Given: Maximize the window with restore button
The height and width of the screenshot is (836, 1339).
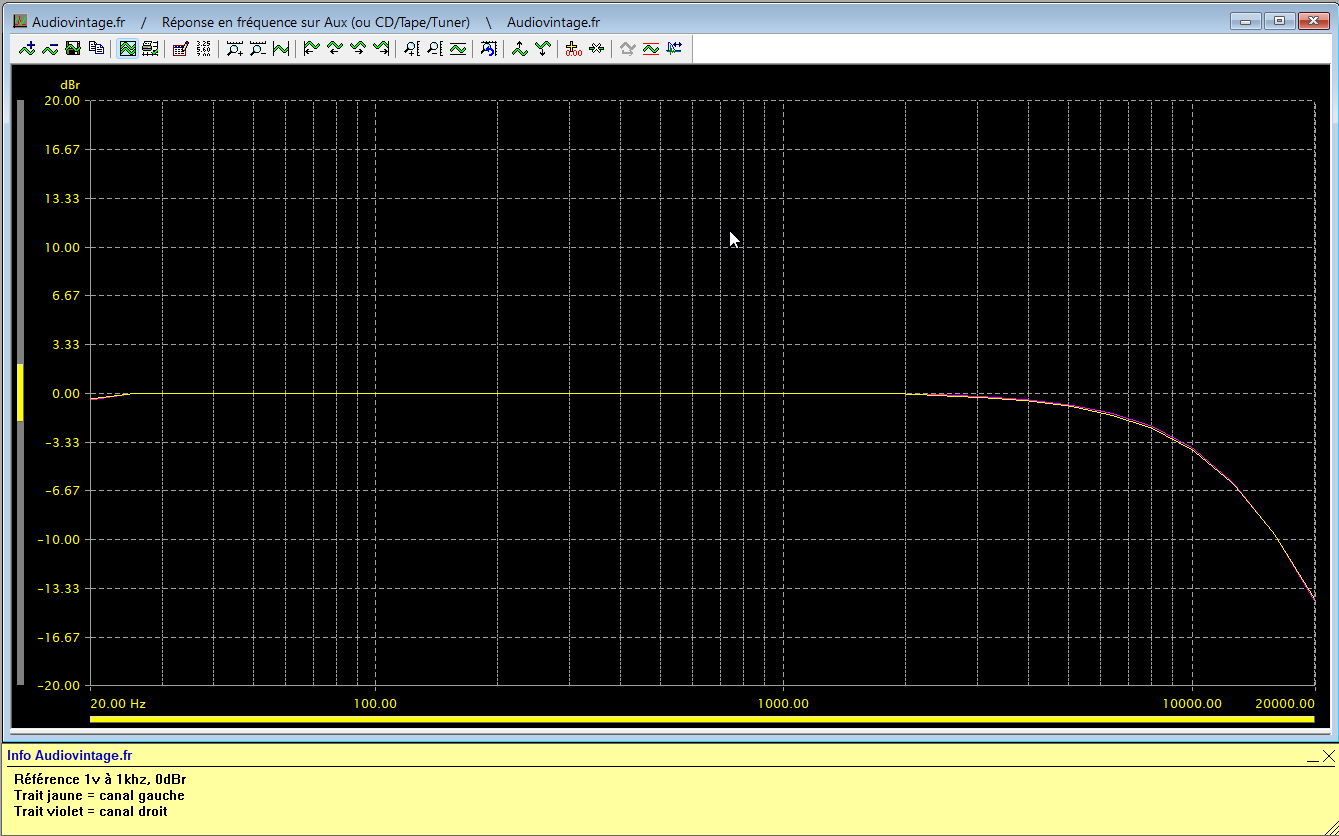Looking at the screenshot, I should coord(1279,21).
